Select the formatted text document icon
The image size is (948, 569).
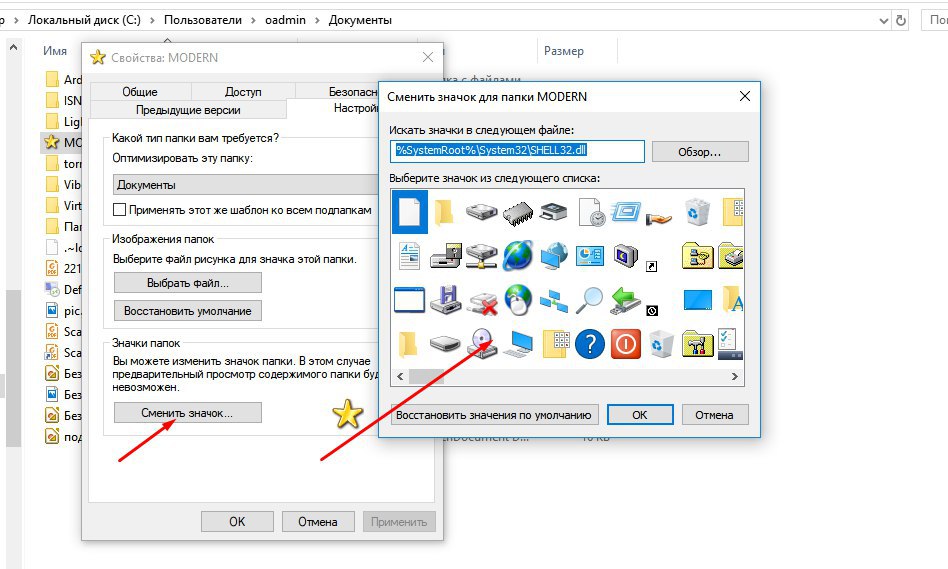click(x=409, y=255)
